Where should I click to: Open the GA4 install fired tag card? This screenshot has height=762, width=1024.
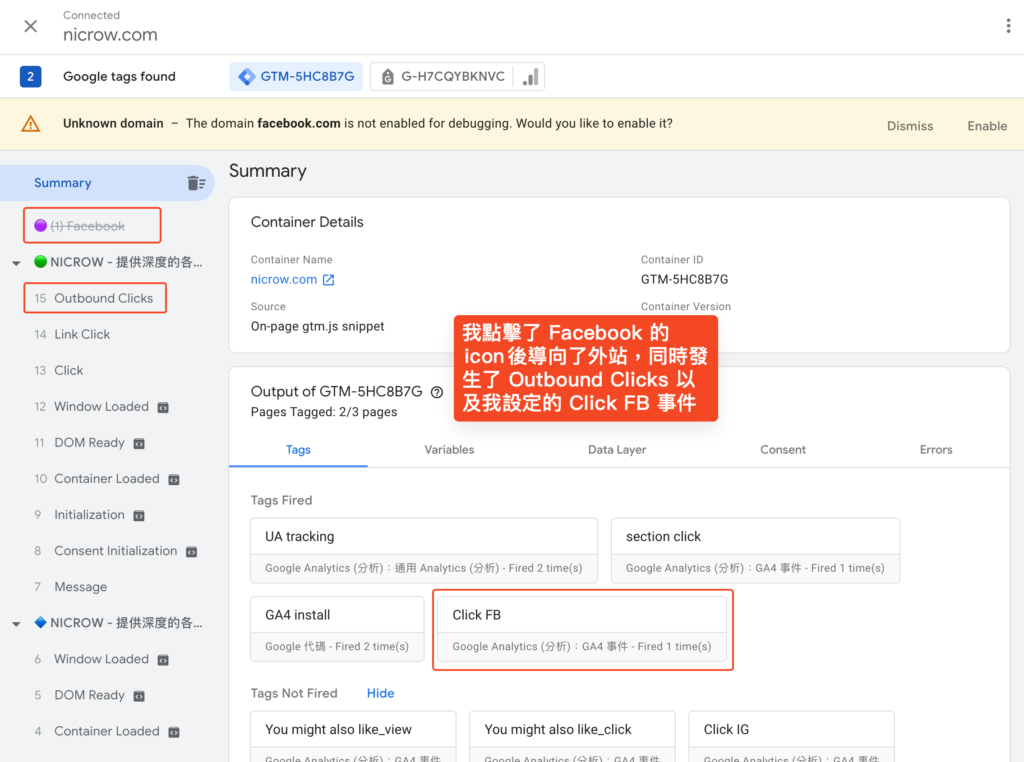[x=337, y=629]
